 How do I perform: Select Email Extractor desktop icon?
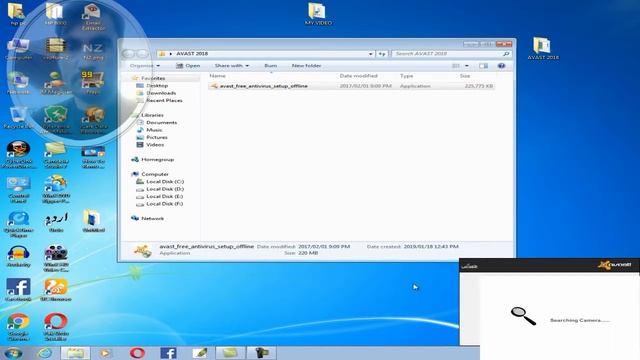pyautogui.click(x=93, y=16)
